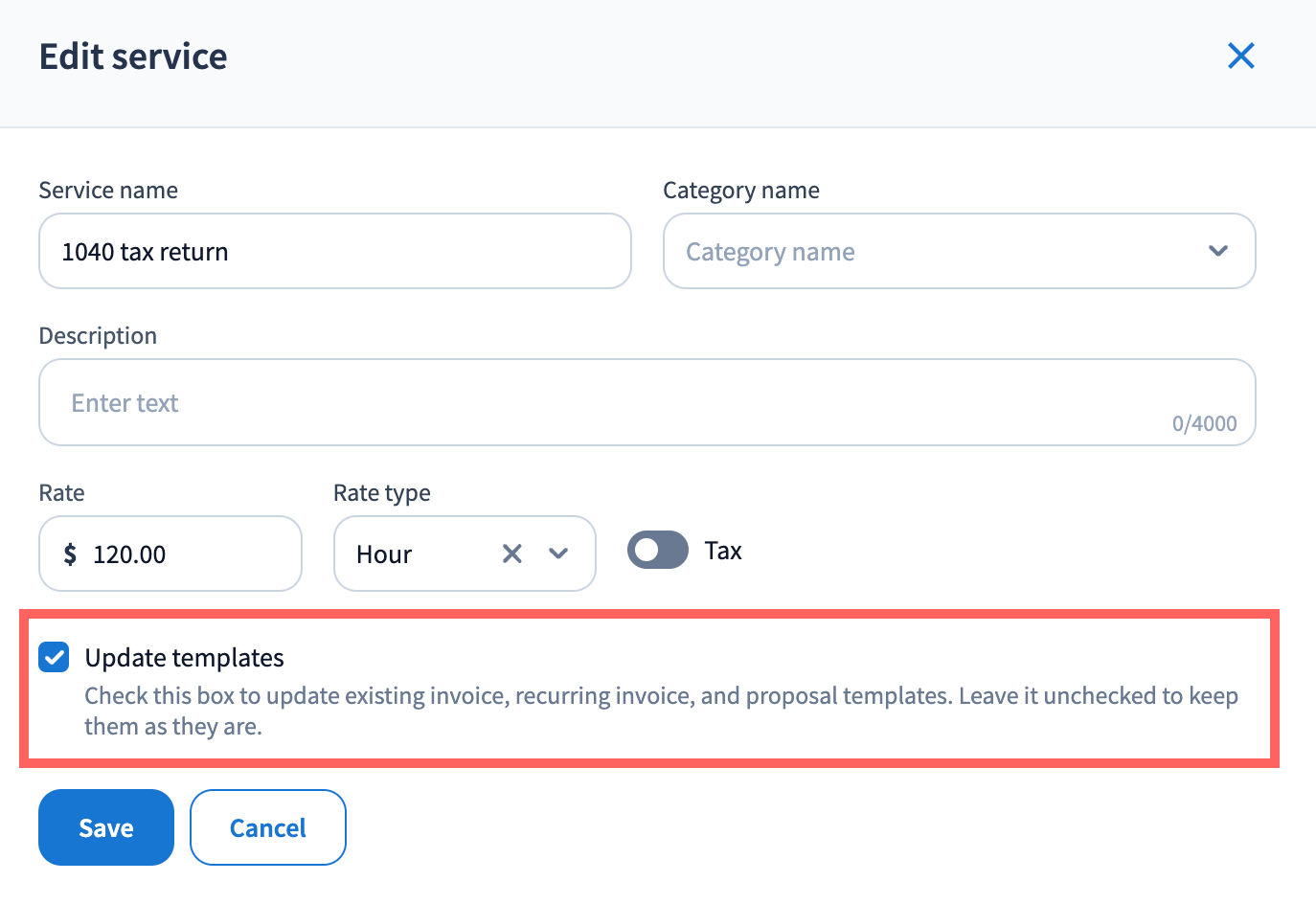Expand the Category name chevron arrow
The width and height of the screenshot is (1316, 904).
1217,252
